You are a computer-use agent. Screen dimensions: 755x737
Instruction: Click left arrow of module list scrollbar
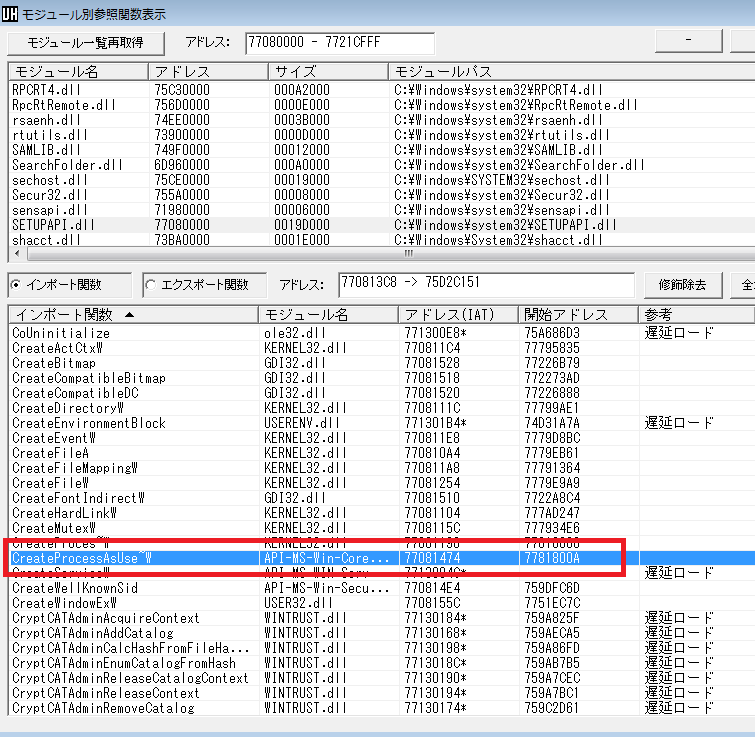[x=17, y=254]
